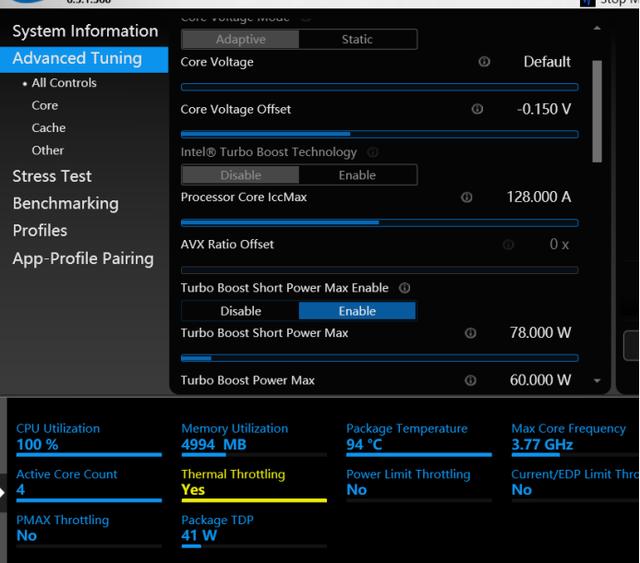The image size is (640, 563).
Task: Open the Stress Test section
Action: click(x=52, y=176)
